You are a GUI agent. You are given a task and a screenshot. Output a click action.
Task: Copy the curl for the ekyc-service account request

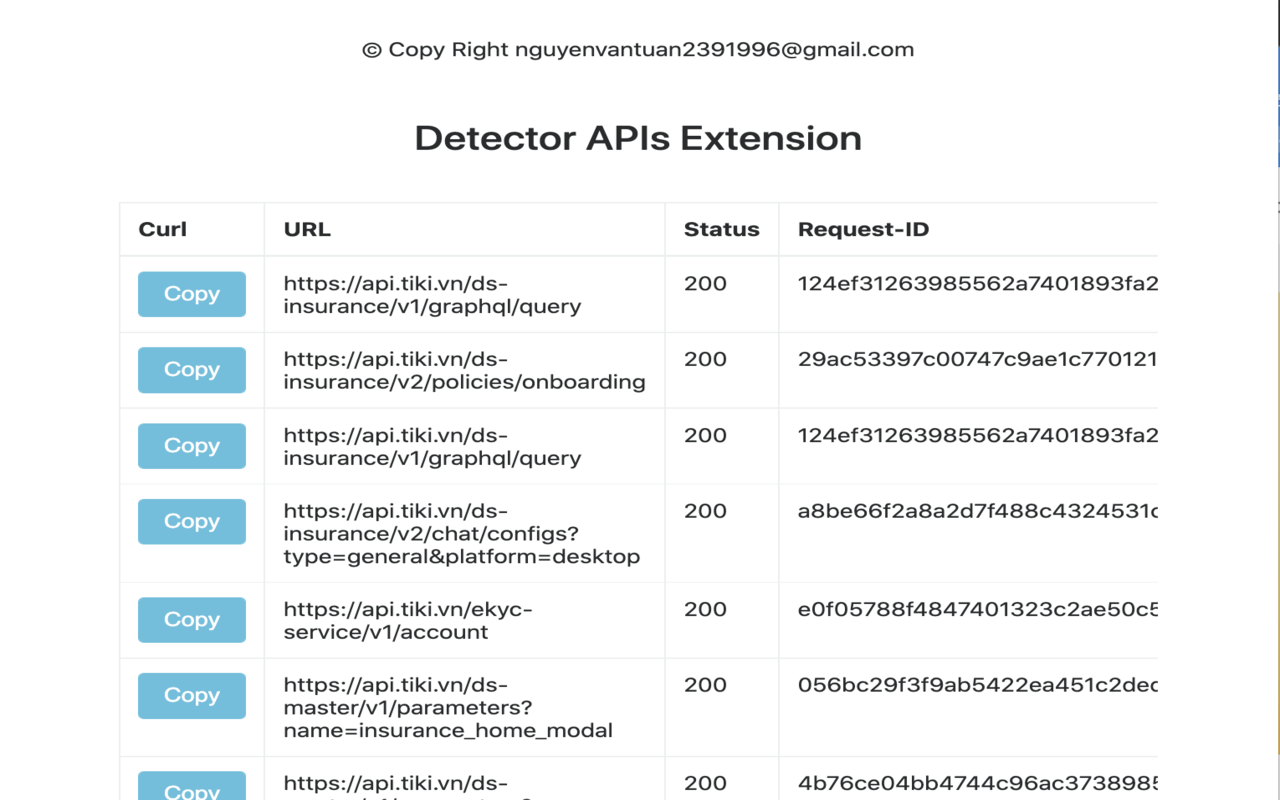tap(191, 620)
